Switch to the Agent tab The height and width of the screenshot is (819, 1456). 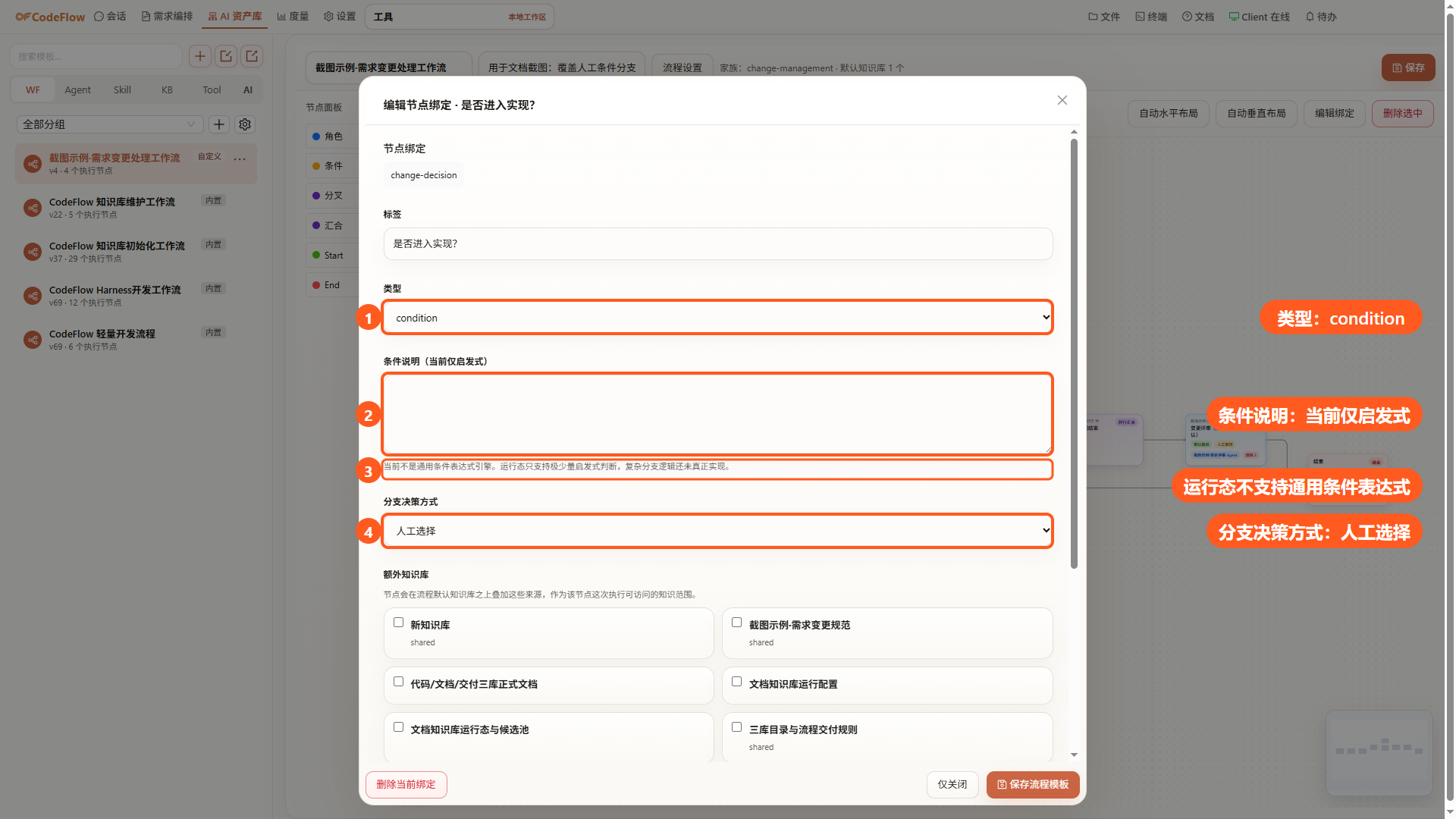coord(77,89)
